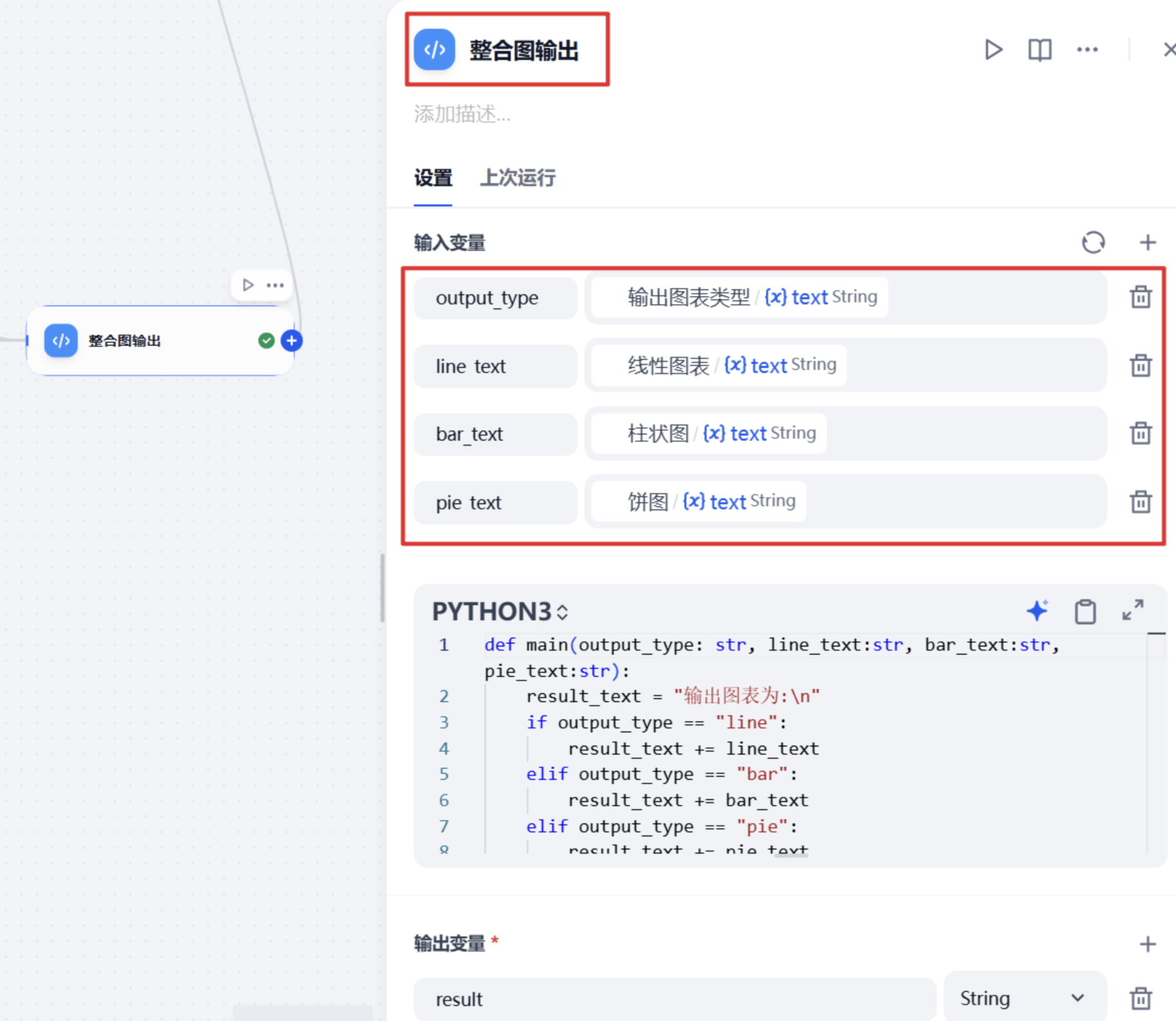Open the AI code generator sparkle icon
Viewport: 1176px width, 1021px height.
(1037, 611)
